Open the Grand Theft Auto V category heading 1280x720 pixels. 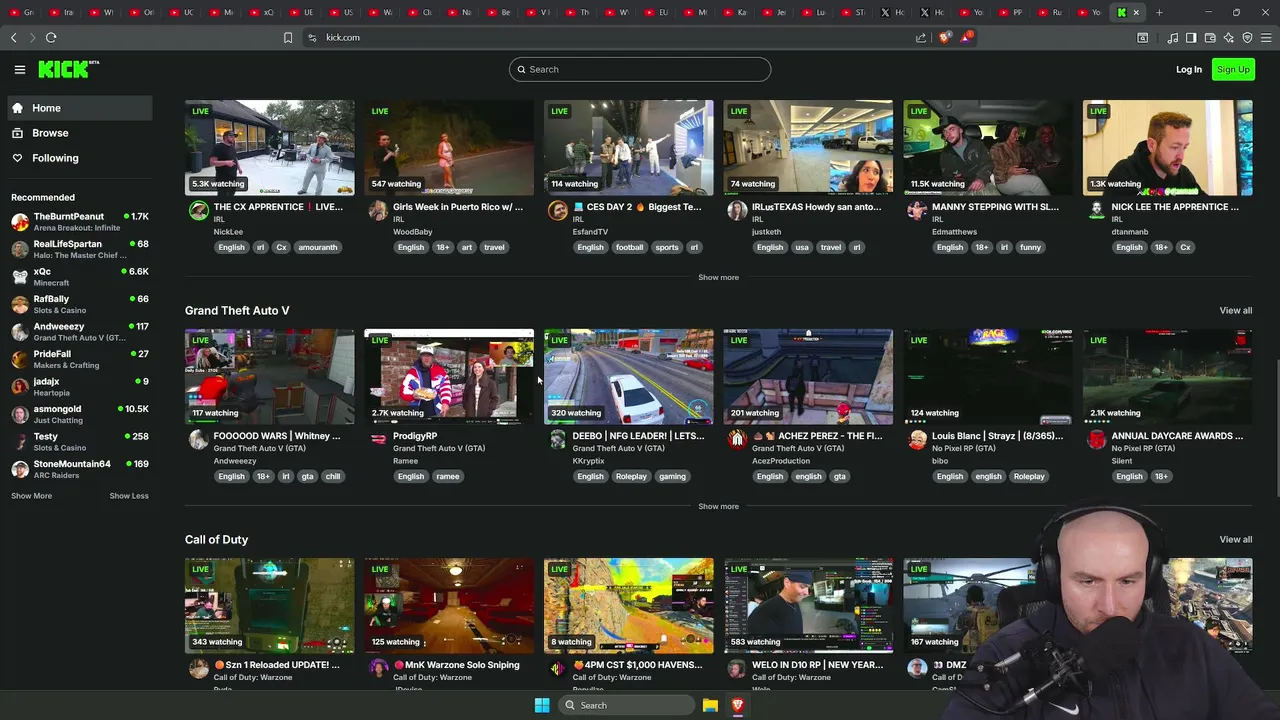pyautogui.click(x=237, y=311)
